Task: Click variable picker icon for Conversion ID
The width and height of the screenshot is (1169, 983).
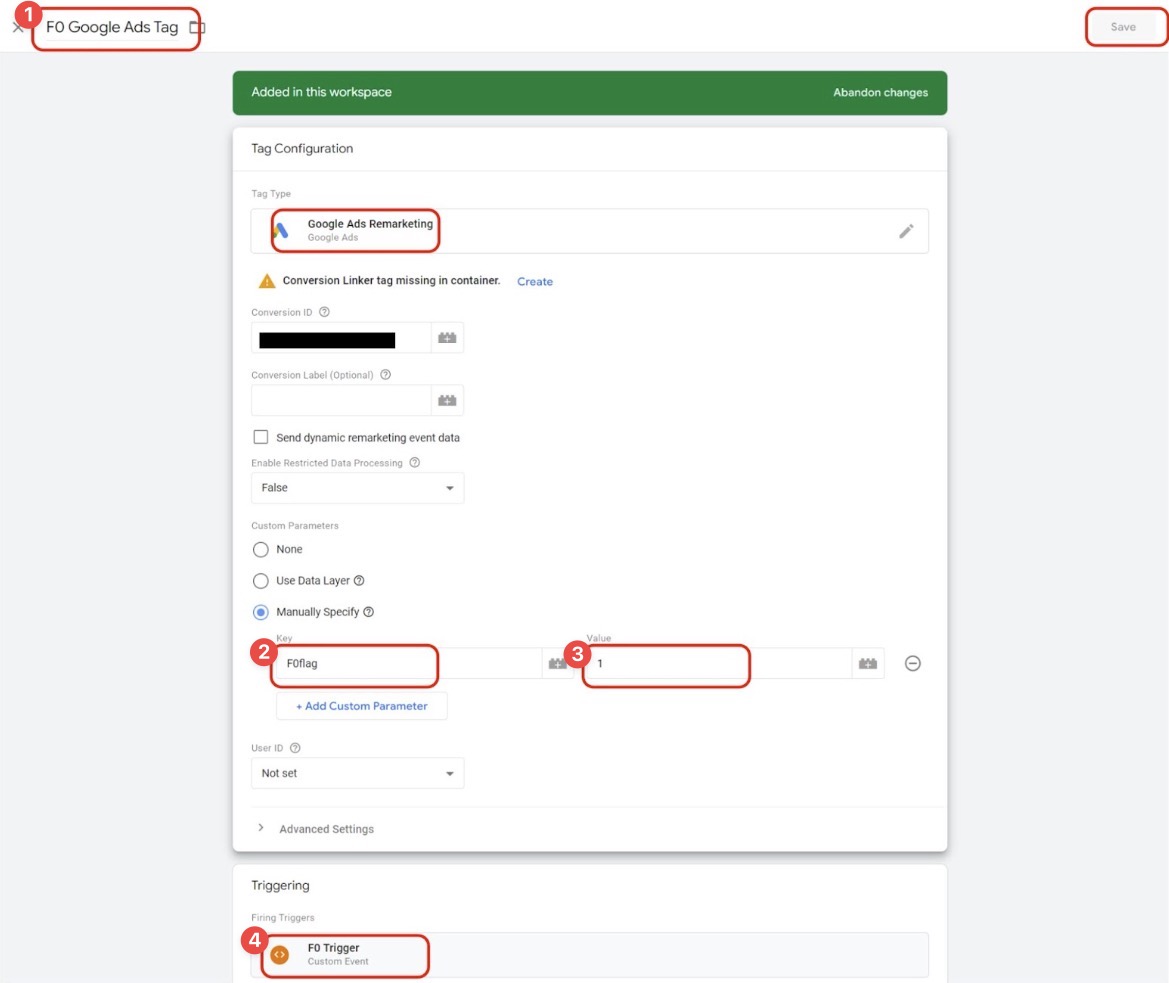Action: (447, 338)
